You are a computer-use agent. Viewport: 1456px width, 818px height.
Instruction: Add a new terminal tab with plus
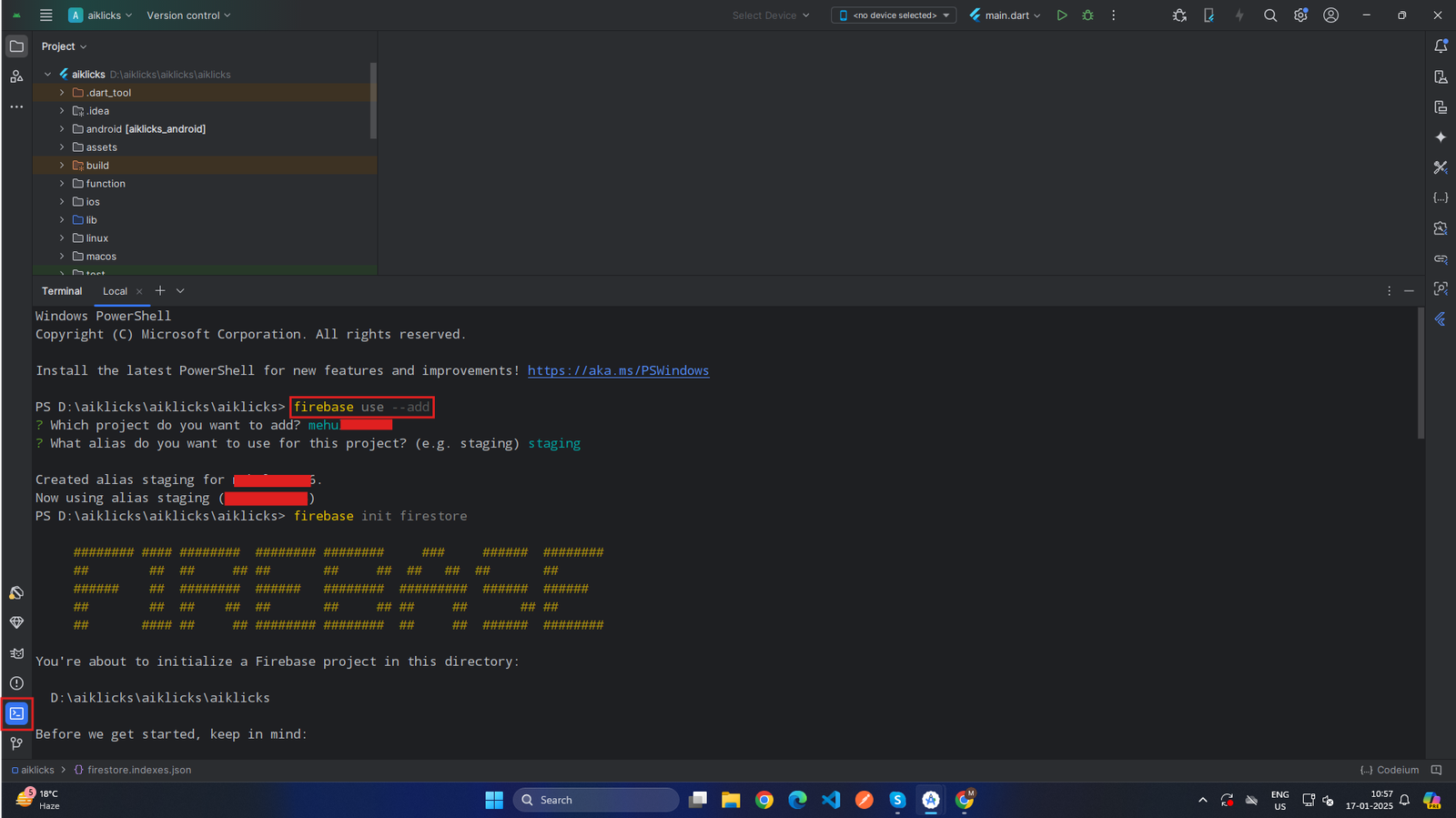pyautogui.click(x=160, y=291)
